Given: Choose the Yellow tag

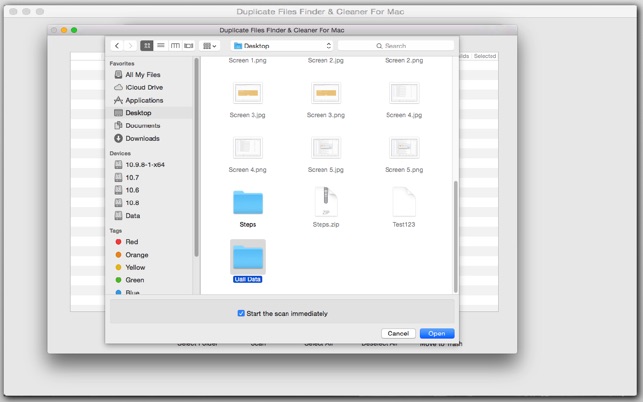Looking at the screenshot, I should coord(135,267).
